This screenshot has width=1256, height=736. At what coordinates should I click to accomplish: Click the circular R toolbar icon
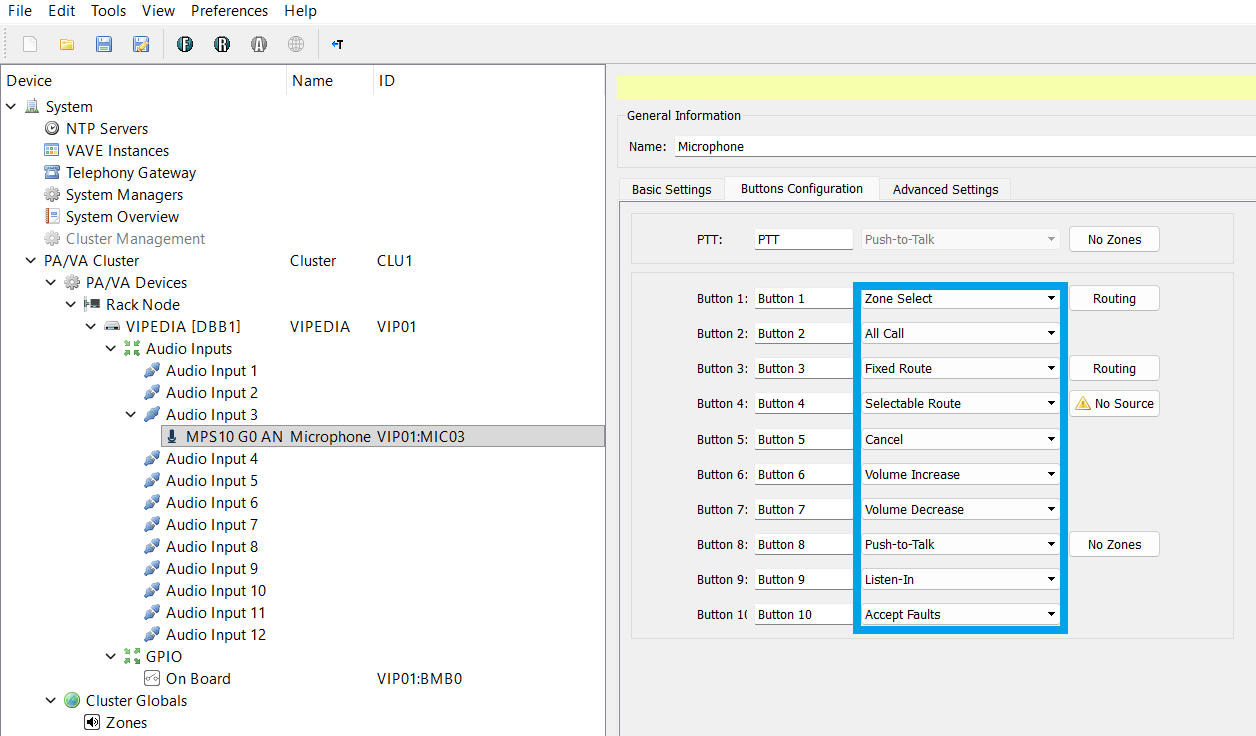tap(222, 44)
